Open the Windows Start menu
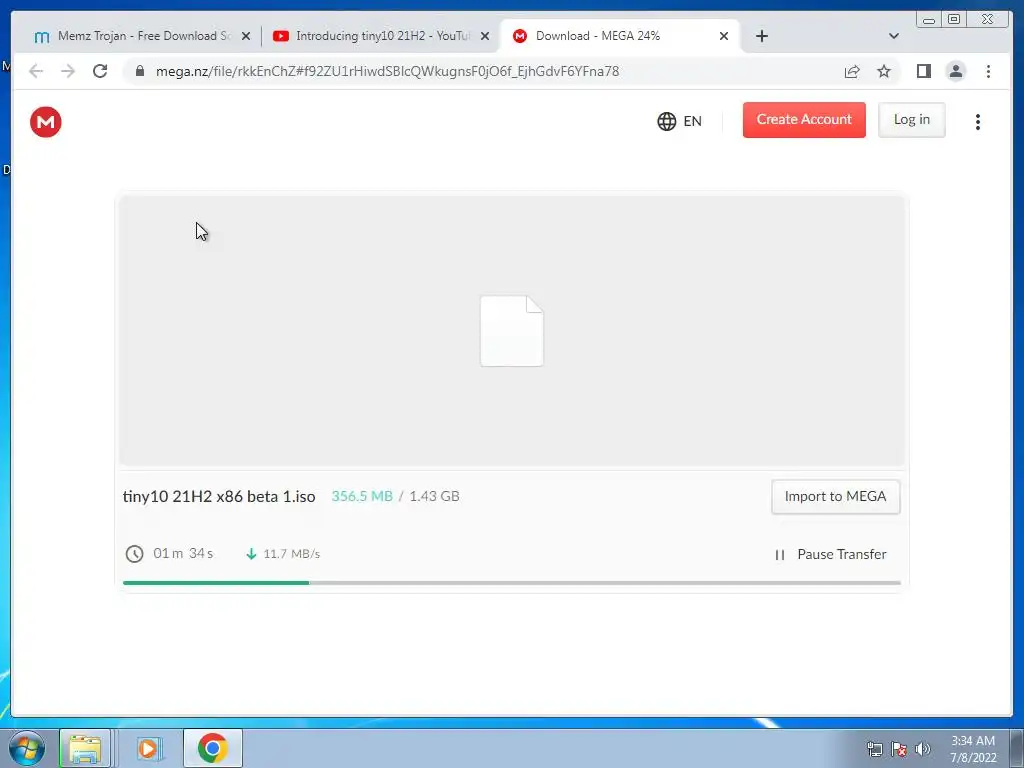 coord(27,748)
